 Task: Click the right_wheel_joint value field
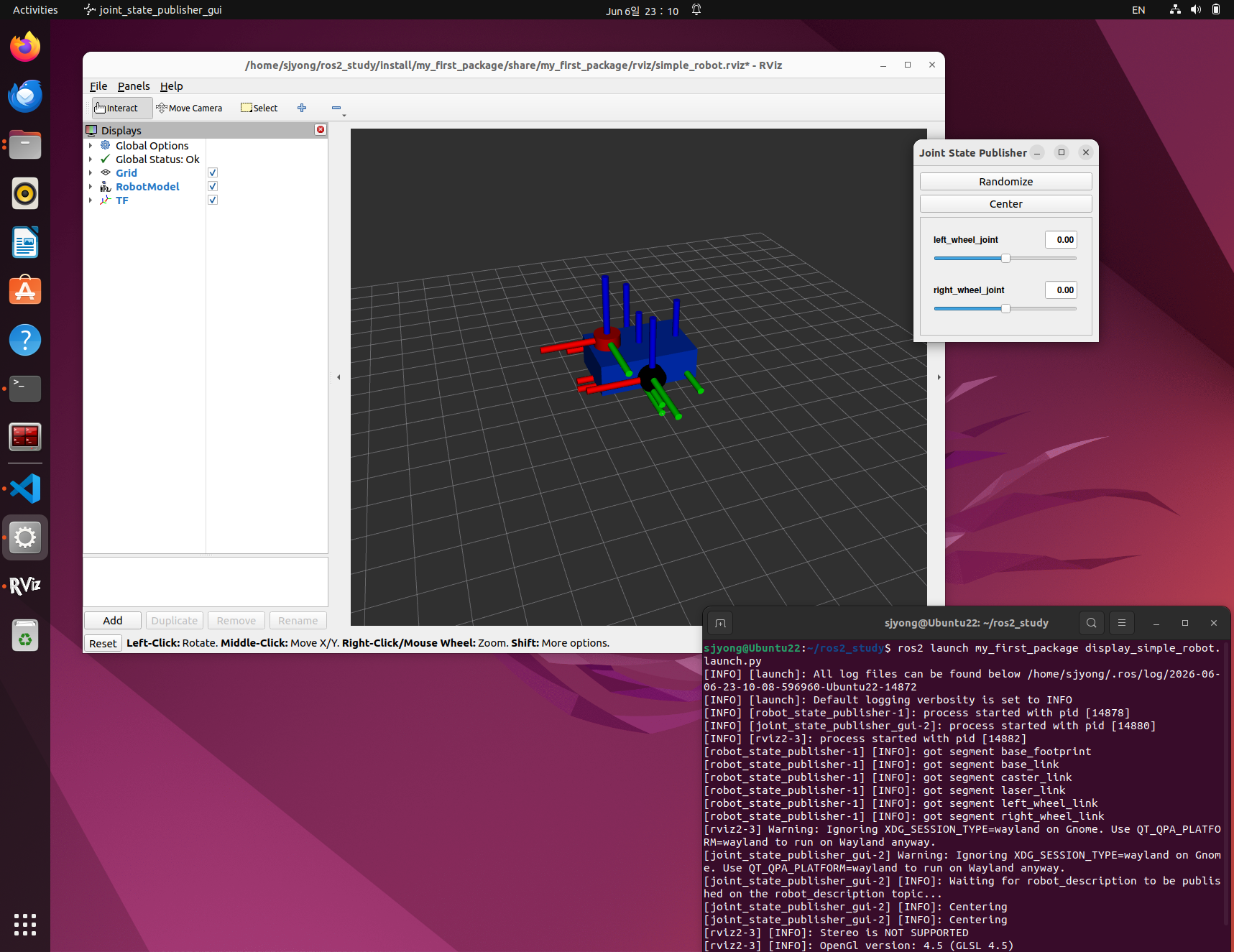pyautogui.click(x=1061, y=290)
